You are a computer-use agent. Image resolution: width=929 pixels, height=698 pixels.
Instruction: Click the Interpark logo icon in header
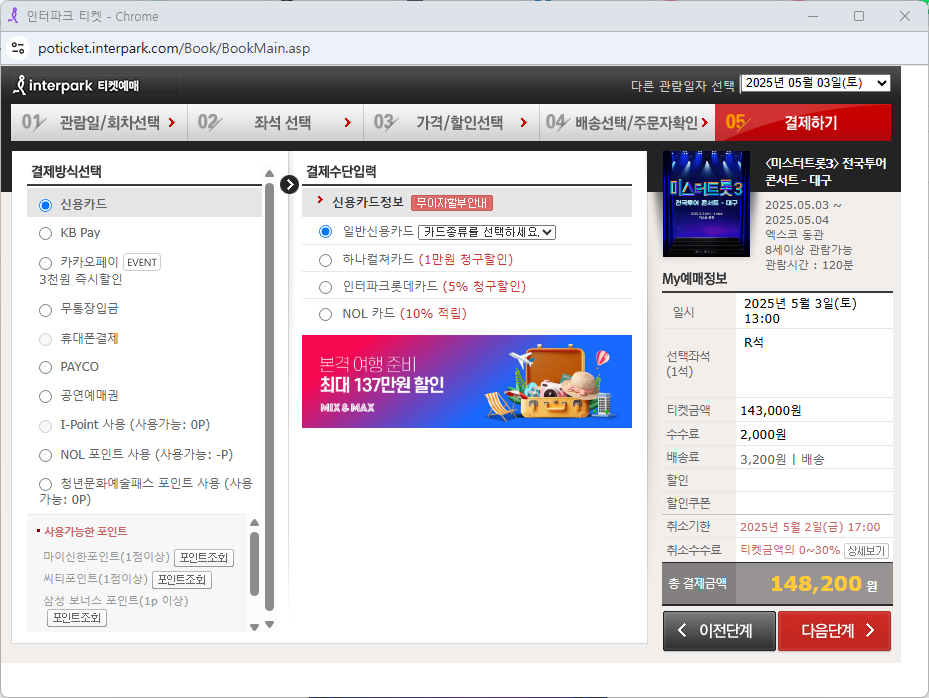coord(20,85)
